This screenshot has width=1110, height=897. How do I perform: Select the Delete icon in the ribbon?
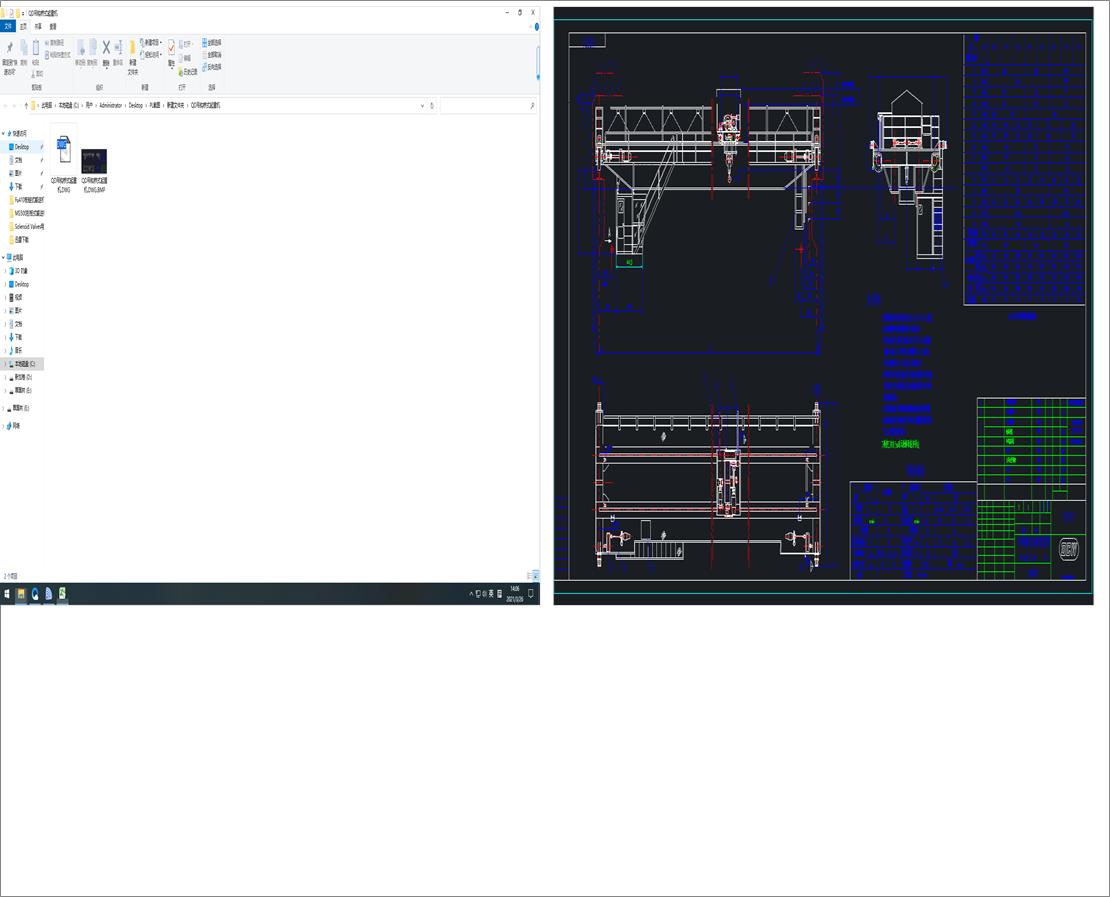pos(106,49)
